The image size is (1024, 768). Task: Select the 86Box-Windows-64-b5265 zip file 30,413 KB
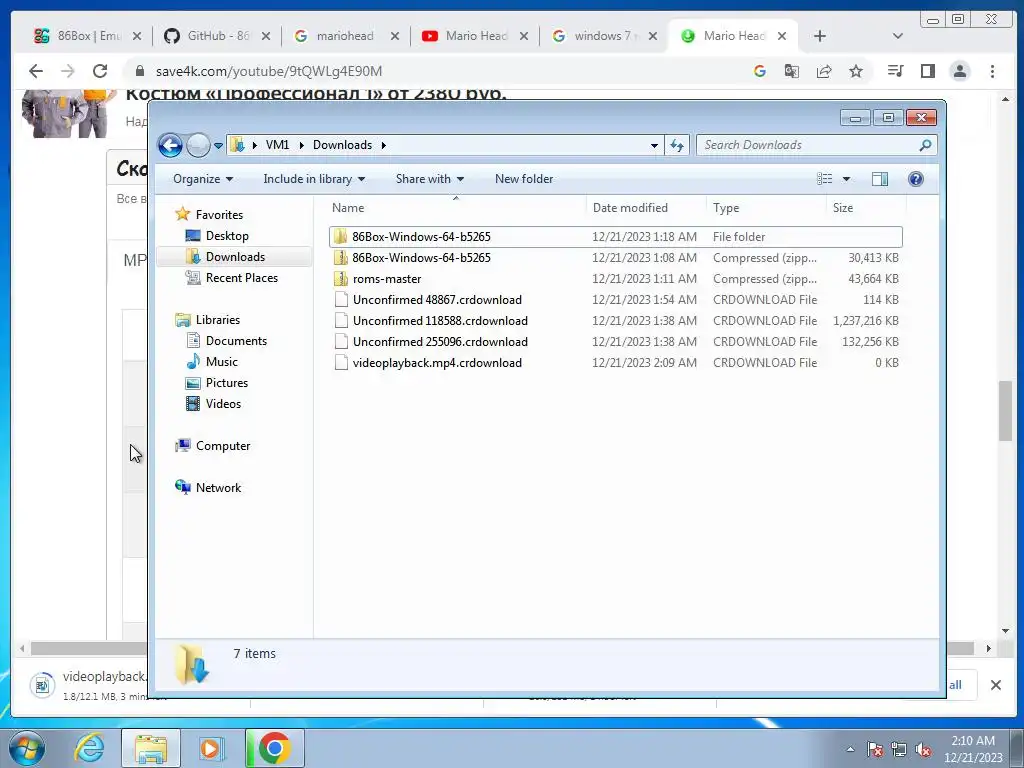[x=616, y=258]
